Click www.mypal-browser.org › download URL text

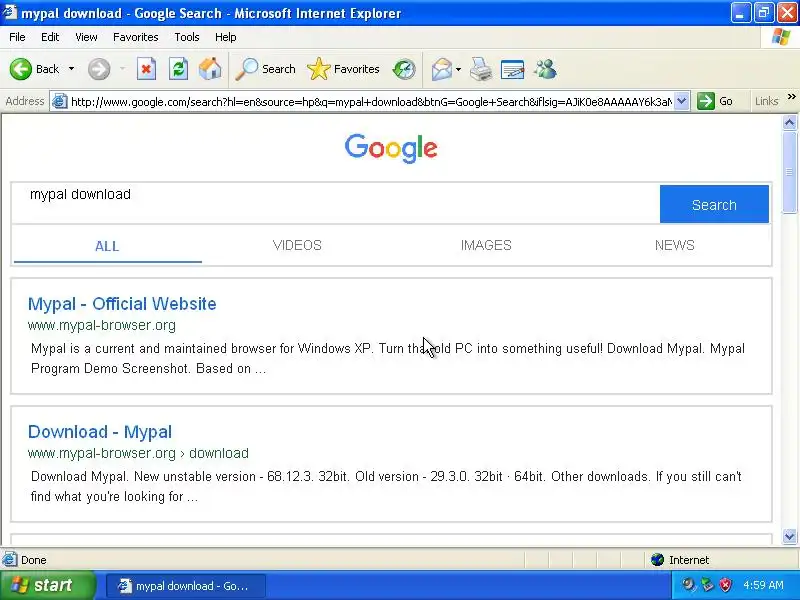(x=138, y=453)
